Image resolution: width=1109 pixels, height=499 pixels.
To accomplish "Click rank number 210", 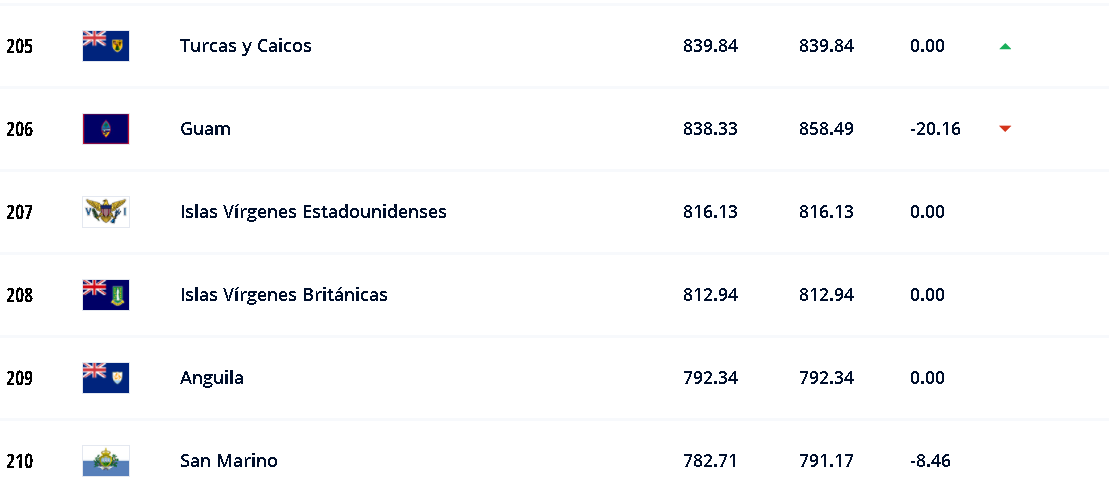I will coord(19,461).
